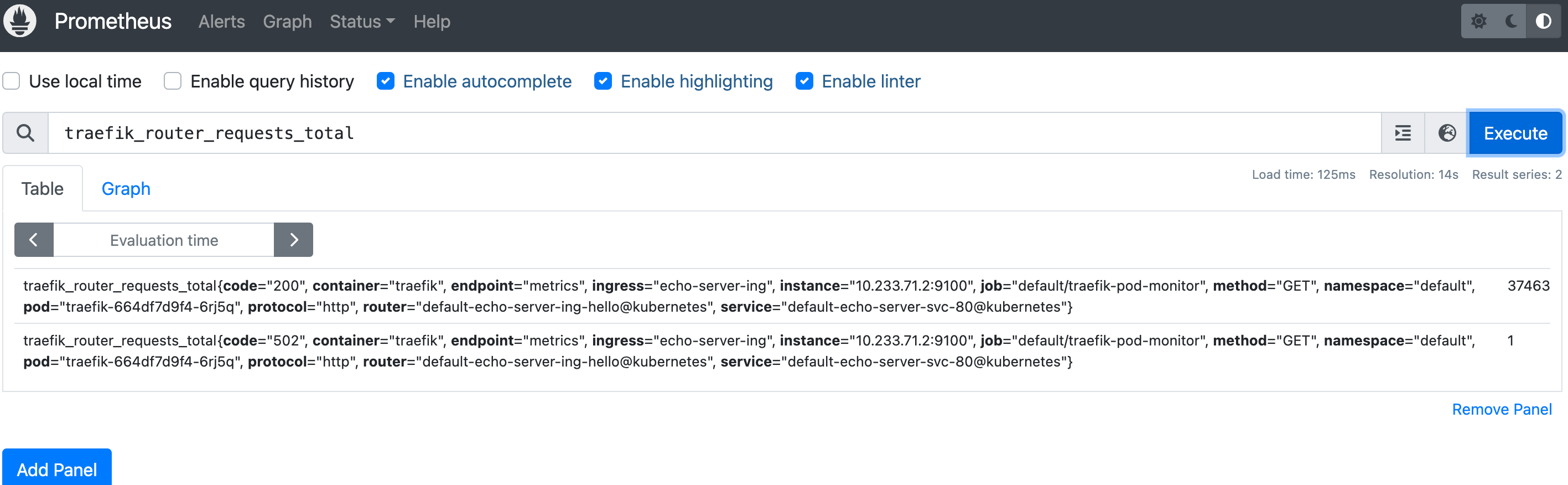Focus the expression input field
Viewport: 1568px width, 485px height.
coord(714,133)
